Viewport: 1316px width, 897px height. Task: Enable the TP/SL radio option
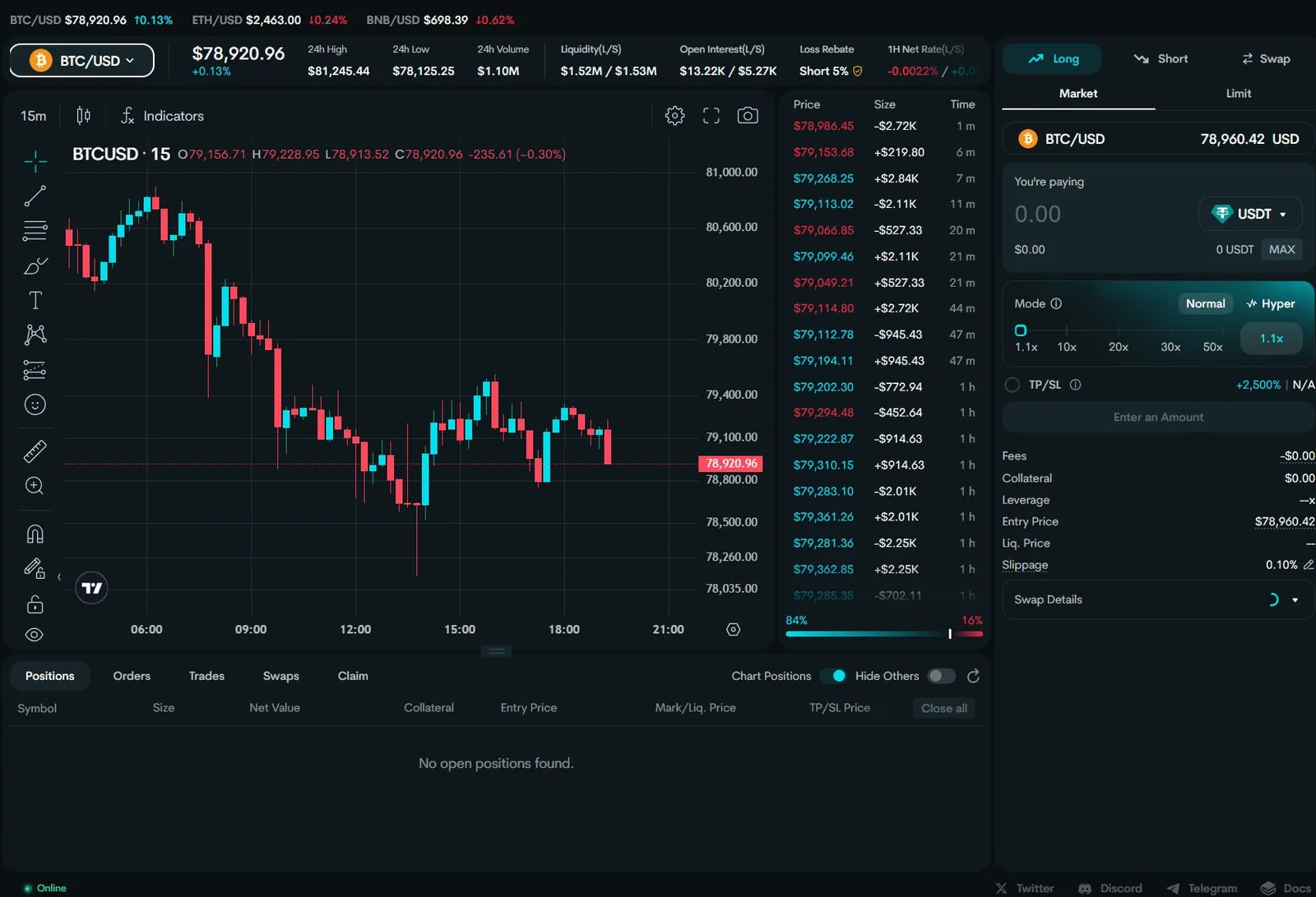pyautogui.click(x=1012, y=385)
